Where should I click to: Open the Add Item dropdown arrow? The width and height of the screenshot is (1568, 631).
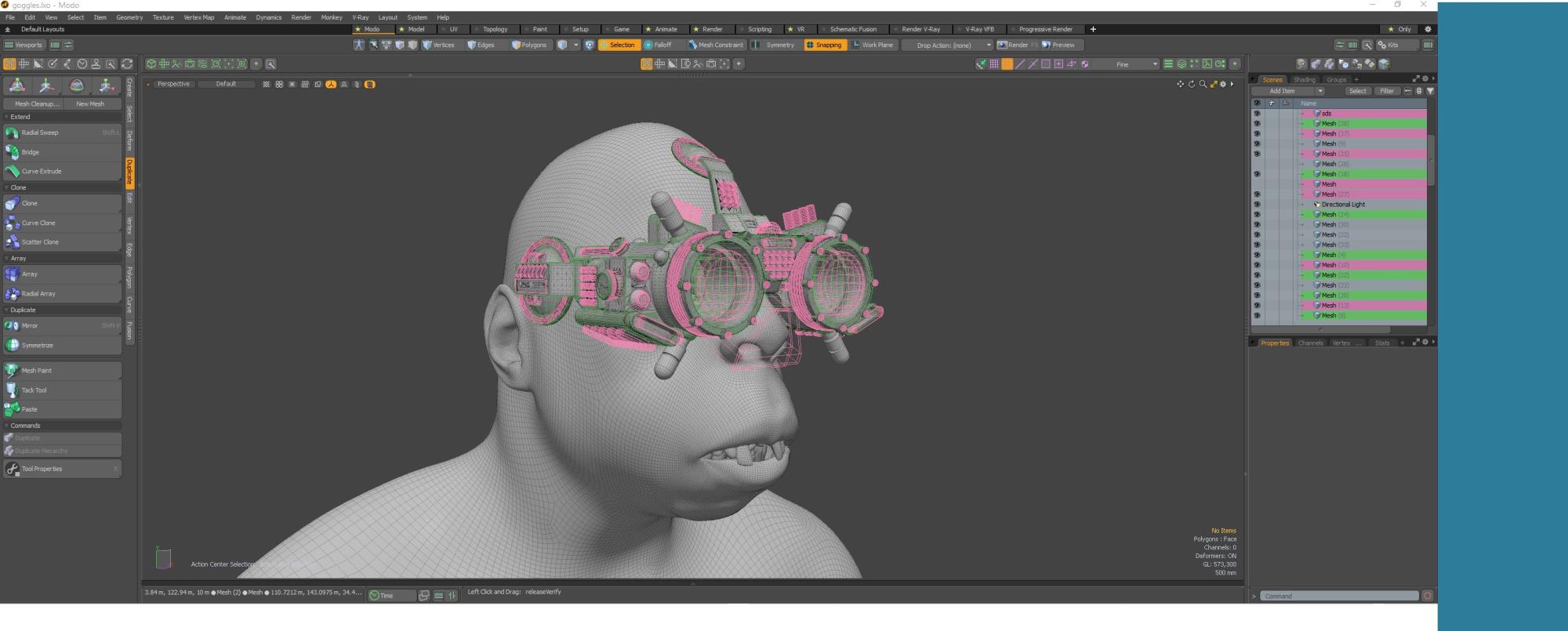pos(1320,91)
